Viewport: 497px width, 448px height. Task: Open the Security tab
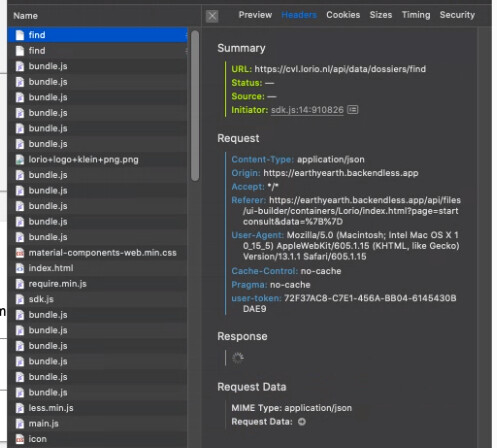[x=457, y=15]
